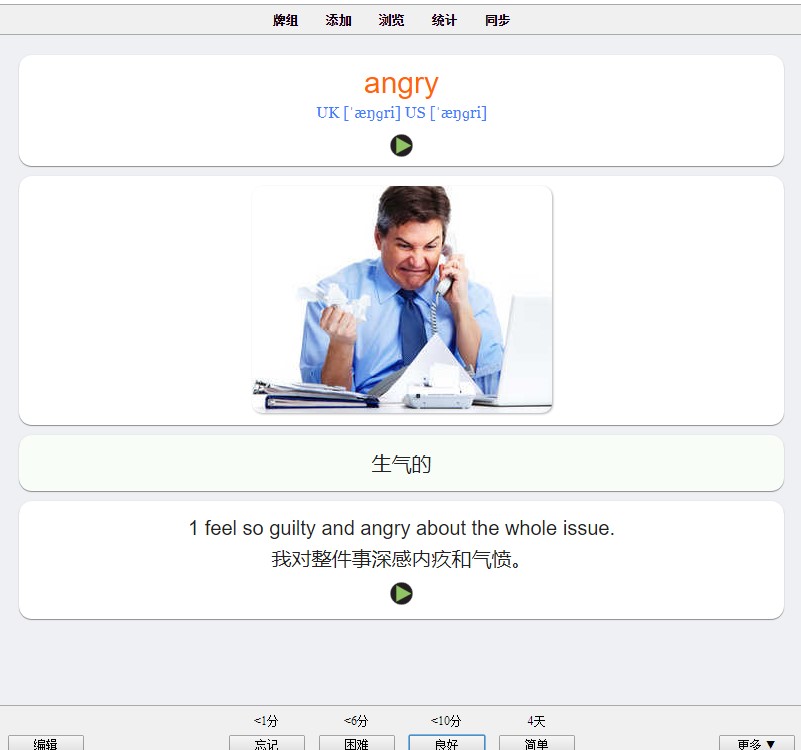
Task: Rate the card 忘记 (again)
Action: point(267,743)
